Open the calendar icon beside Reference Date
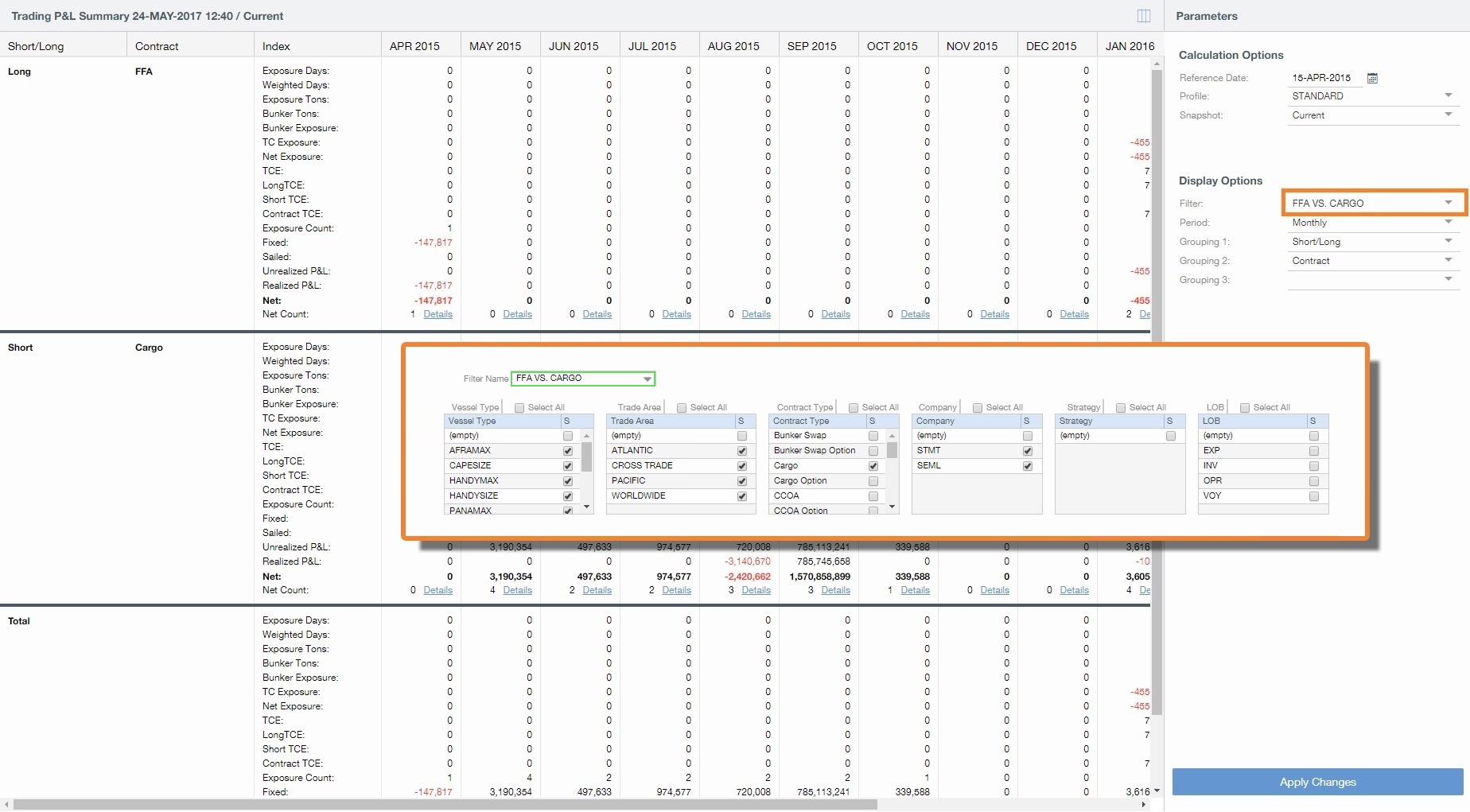The height and width of the screenshot is (812, 1470). 1373,77
